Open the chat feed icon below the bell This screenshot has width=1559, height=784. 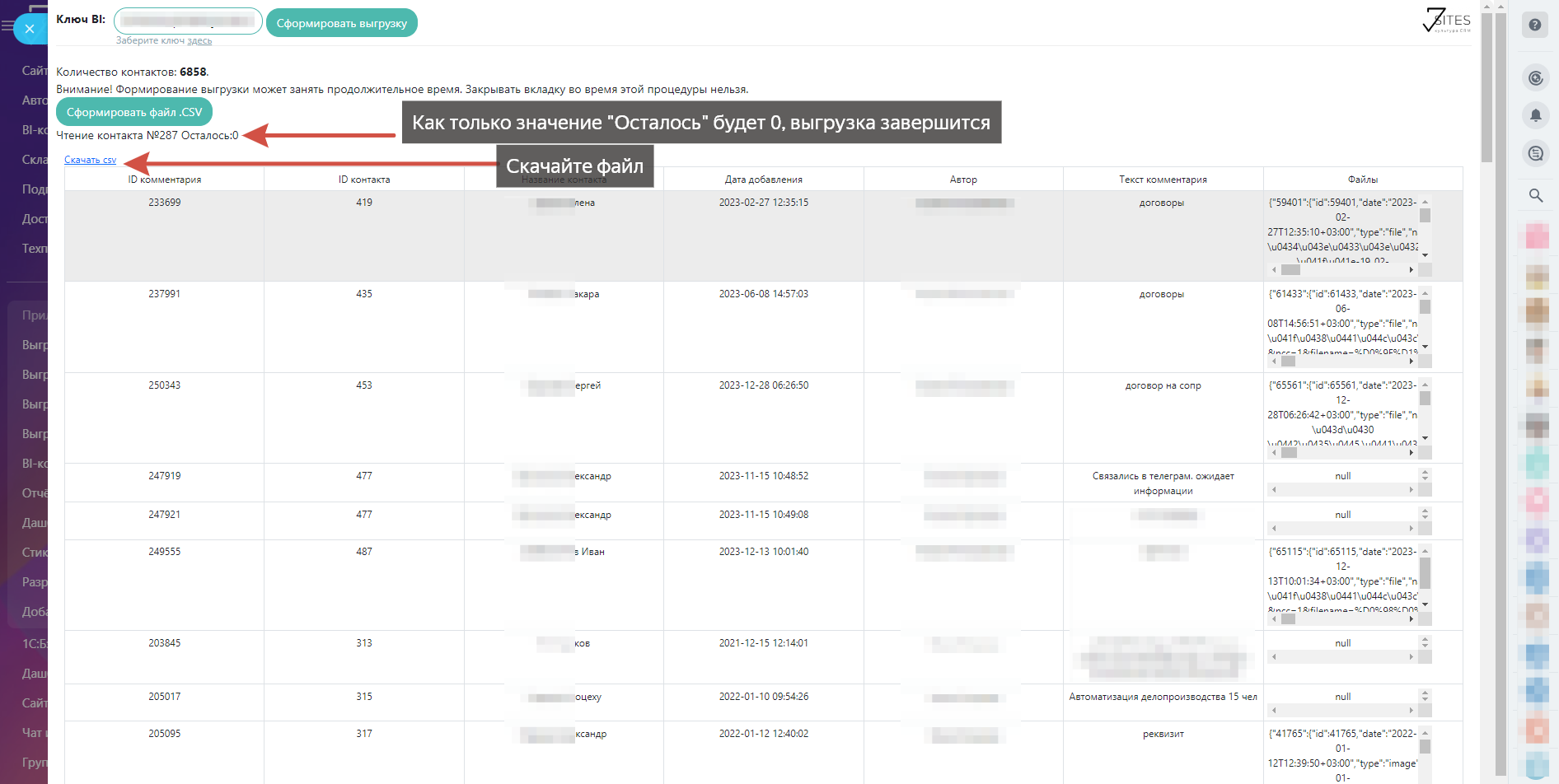click(1535, 153)
